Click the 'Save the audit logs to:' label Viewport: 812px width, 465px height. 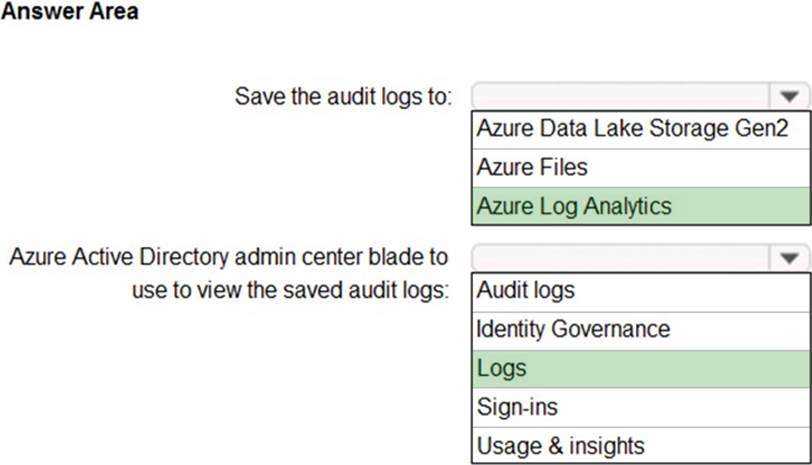point(344,97)
